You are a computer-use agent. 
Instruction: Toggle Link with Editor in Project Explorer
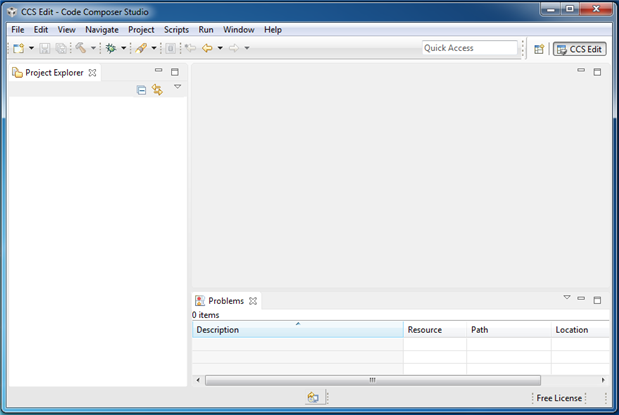[x=157, y=90]
